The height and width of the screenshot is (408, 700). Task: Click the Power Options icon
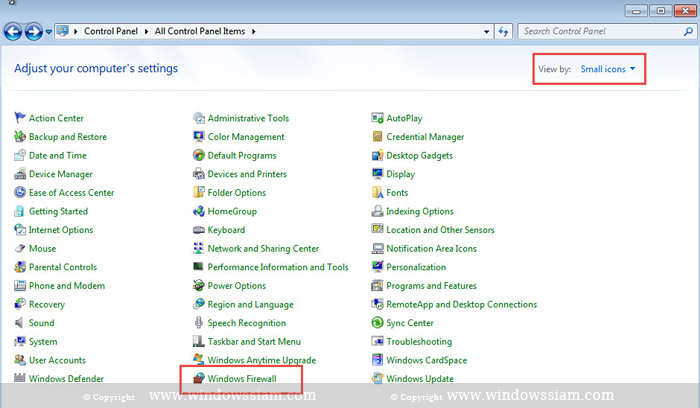point(199,286)
